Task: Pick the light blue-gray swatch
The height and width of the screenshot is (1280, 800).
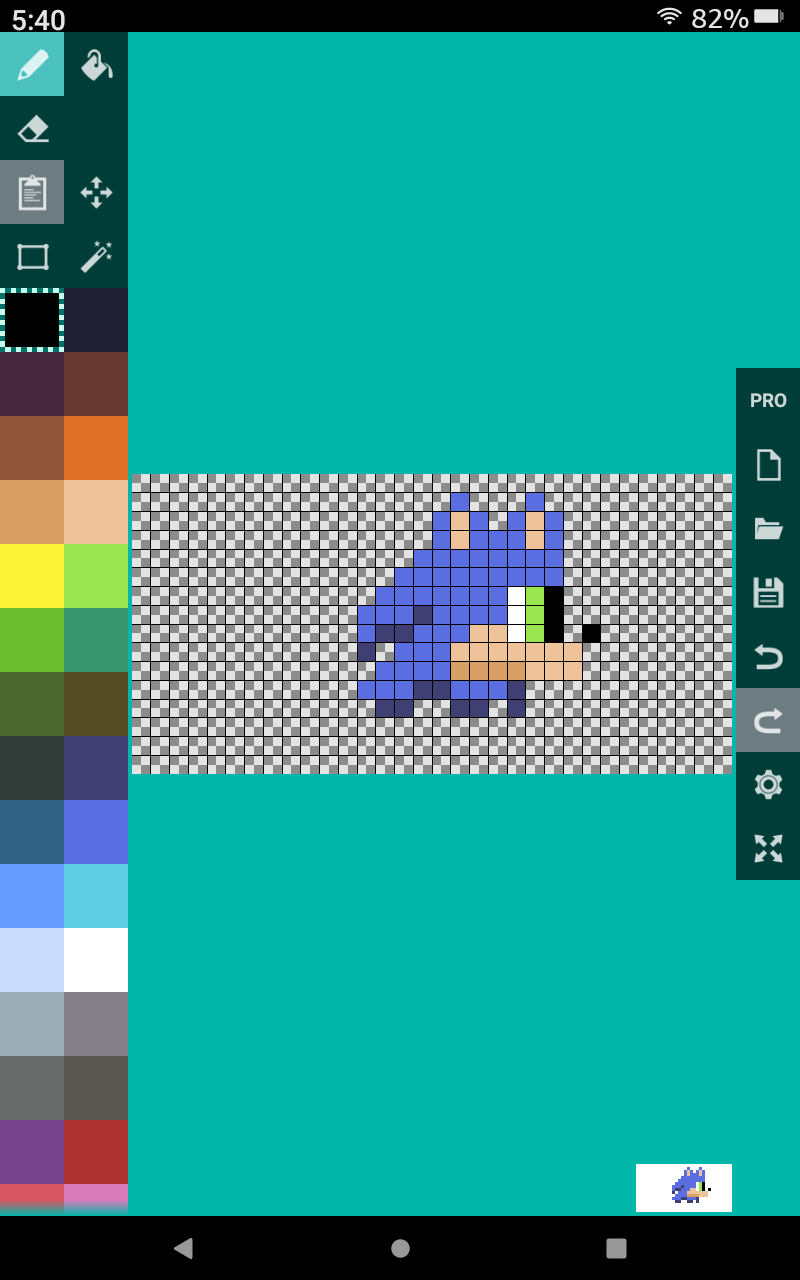Action: point(32,1024)
